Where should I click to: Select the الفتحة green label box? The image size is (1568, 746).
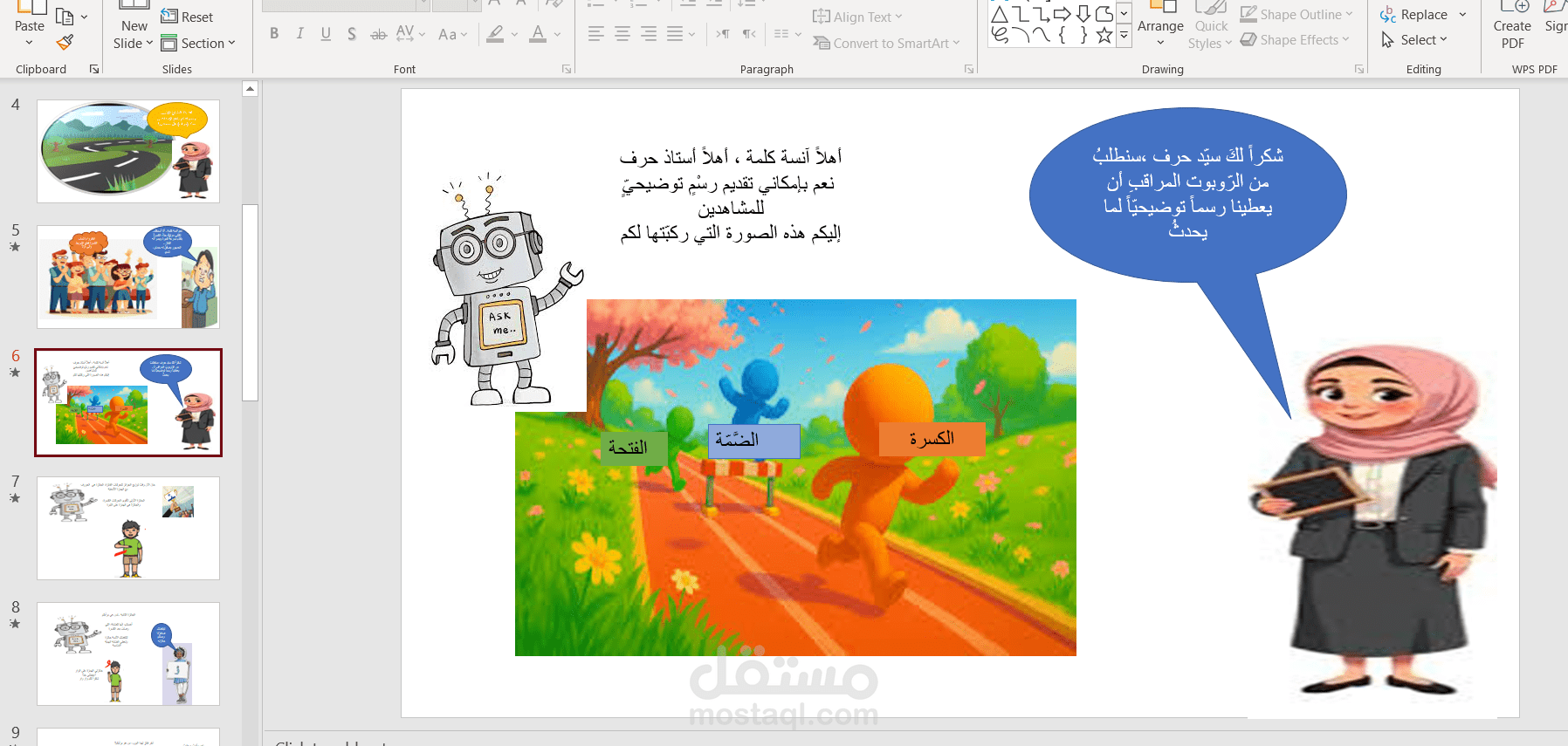click(x=634, y=448)
